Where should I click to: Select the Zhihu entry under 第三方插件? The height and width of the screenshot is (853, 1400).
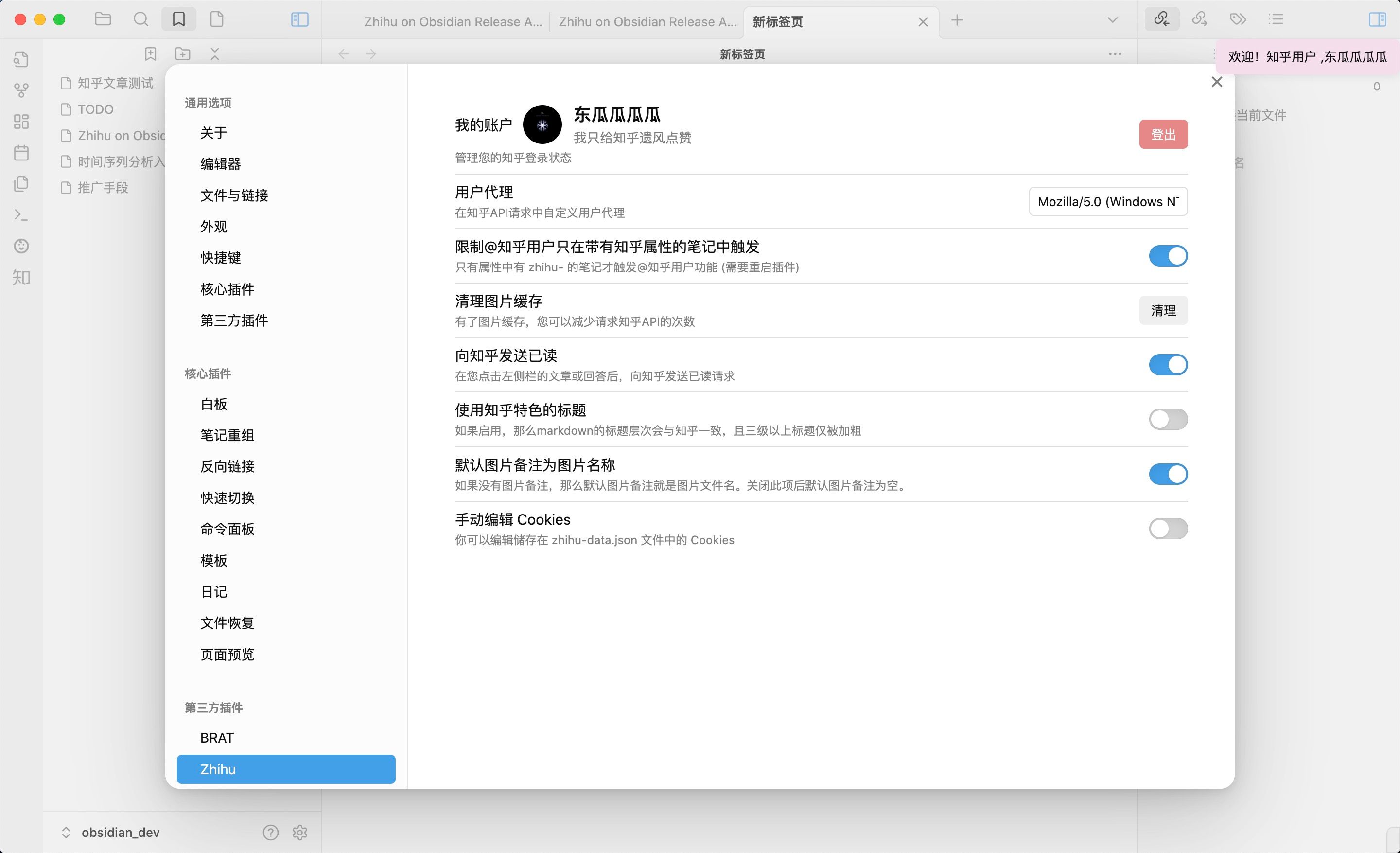click(x=286, y=769)
